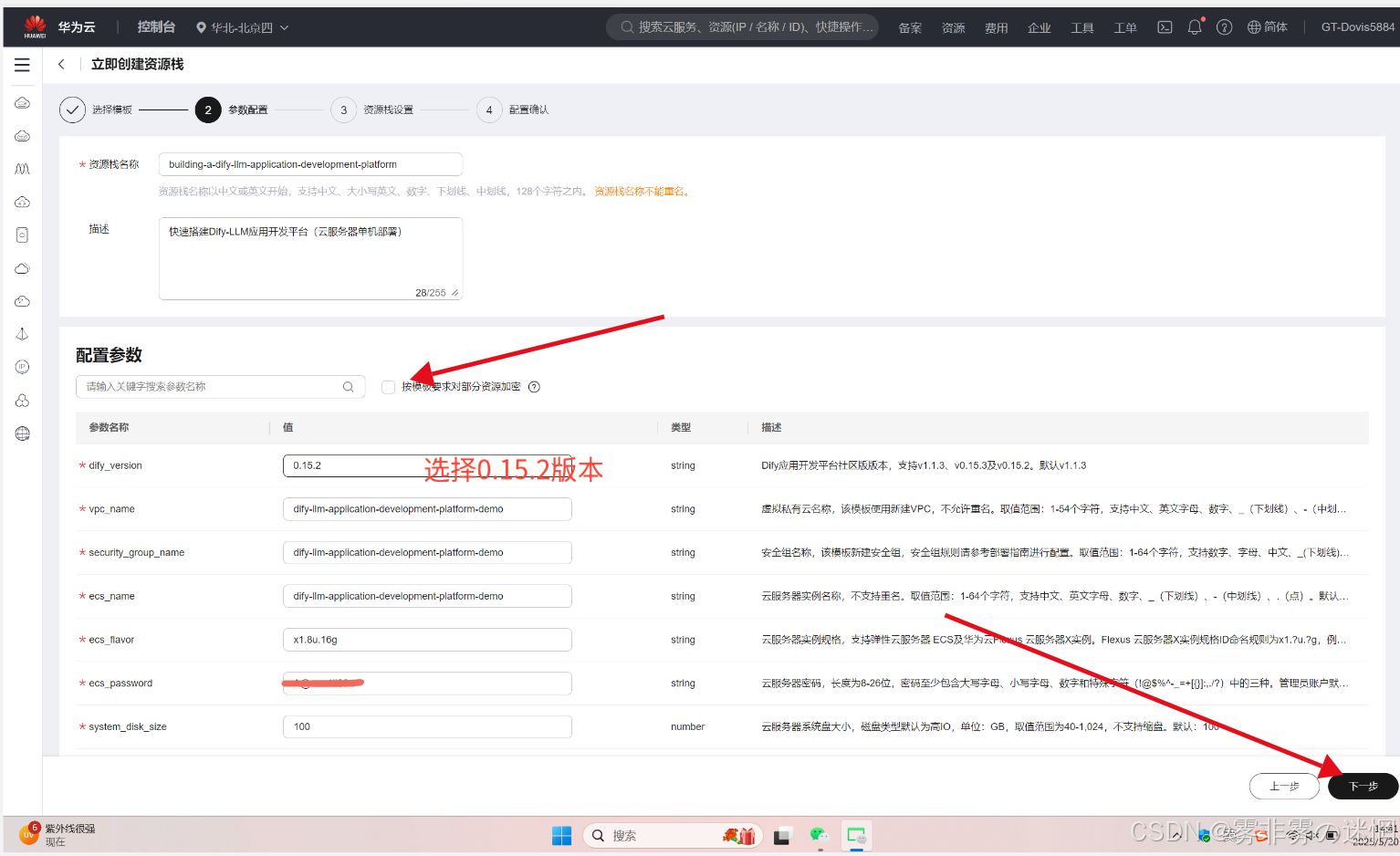Edit the ecs_flavor value x1.8u.16g
This screenshot has width=1400, height=856.
(x=427, y=640)
